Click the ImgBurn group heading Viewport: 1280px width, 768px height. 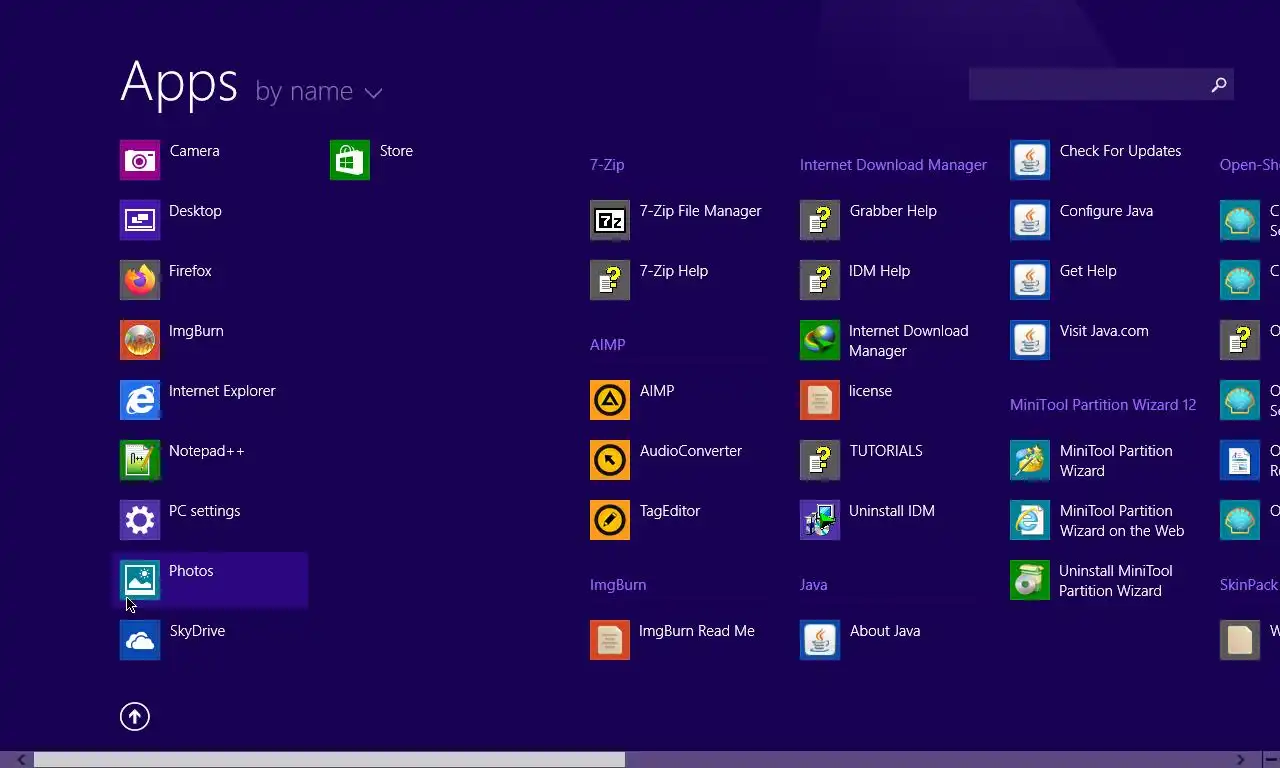618,585
